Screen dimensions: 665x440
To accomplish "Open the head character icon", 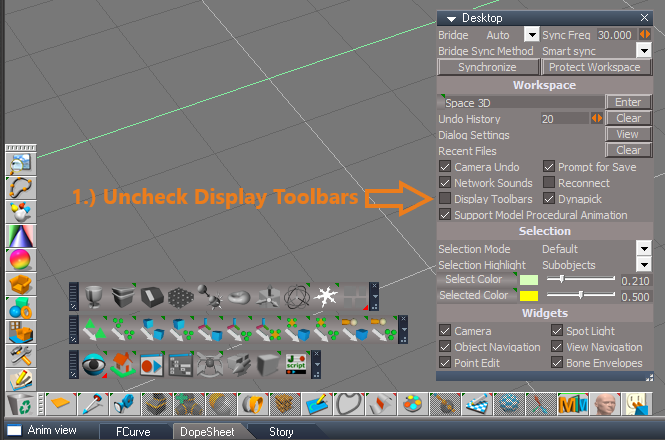I will 605,404.
